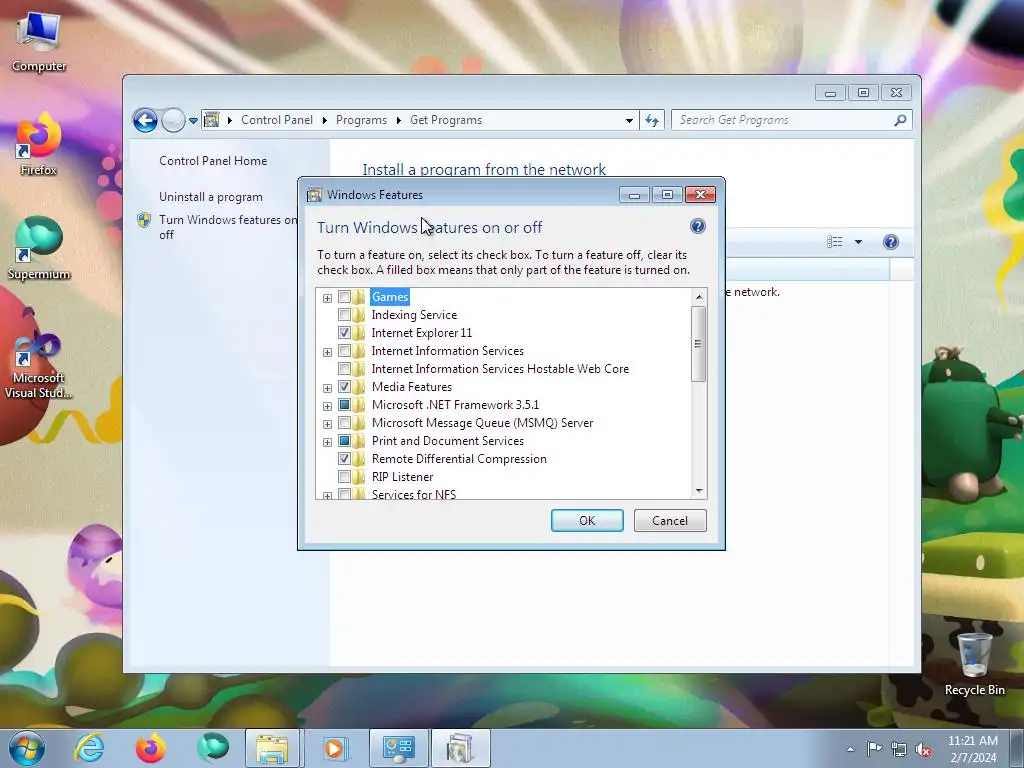The height and width of the screenshot is (768, 1024).
Task: Toggle Print and Document Services checkbox
Action: tap(344, 440)
